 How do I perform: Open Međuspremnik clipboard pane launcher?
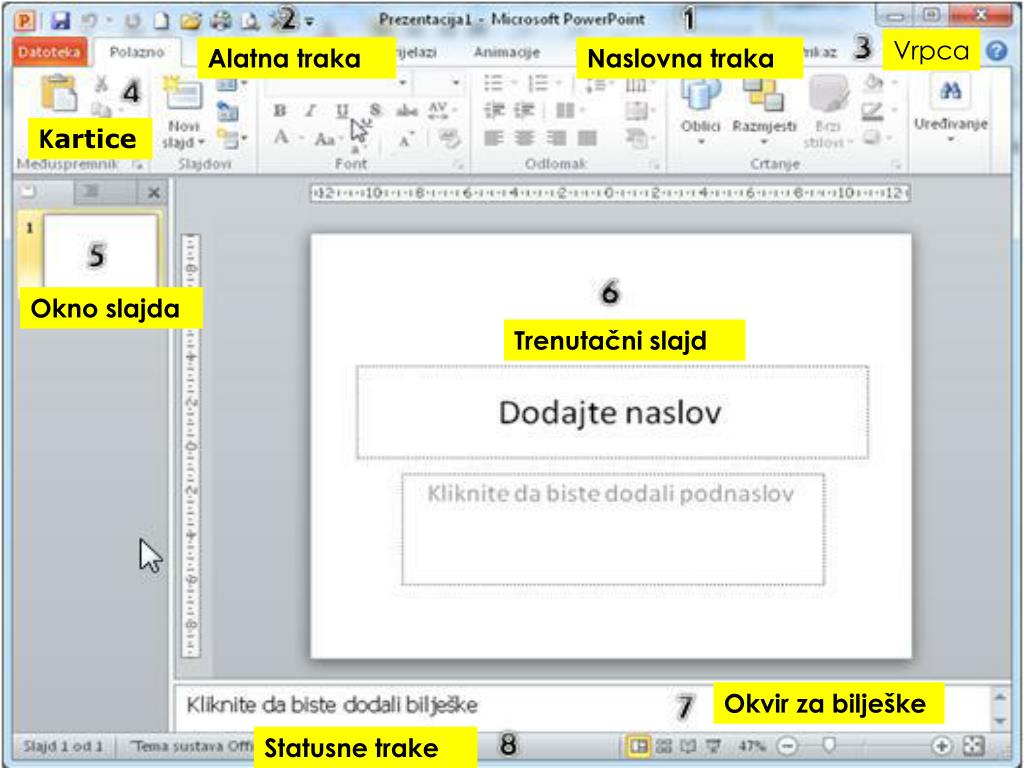[137, 165]
